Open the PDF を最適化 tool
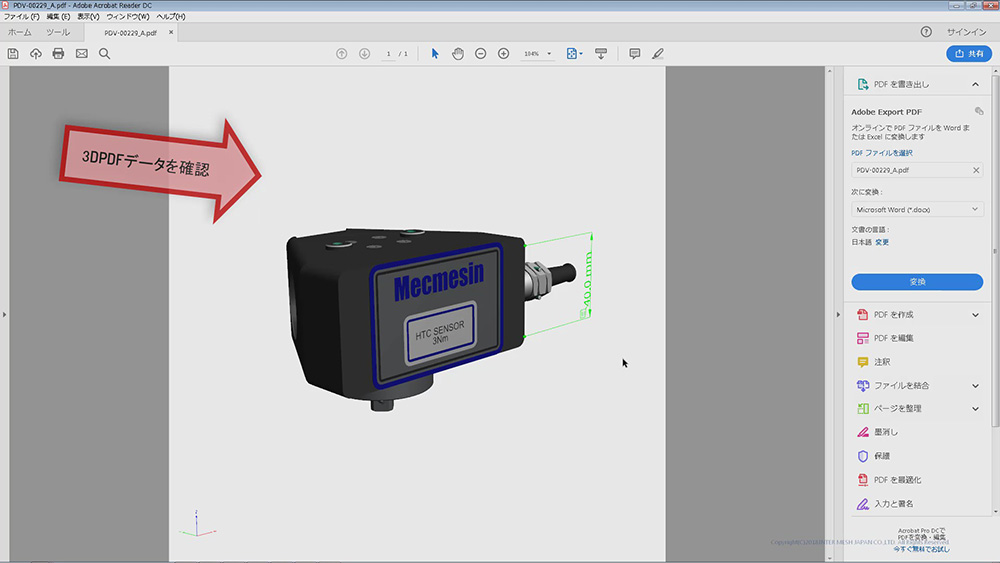This screenshot has width=1000, height=563. tap(897, 479)
